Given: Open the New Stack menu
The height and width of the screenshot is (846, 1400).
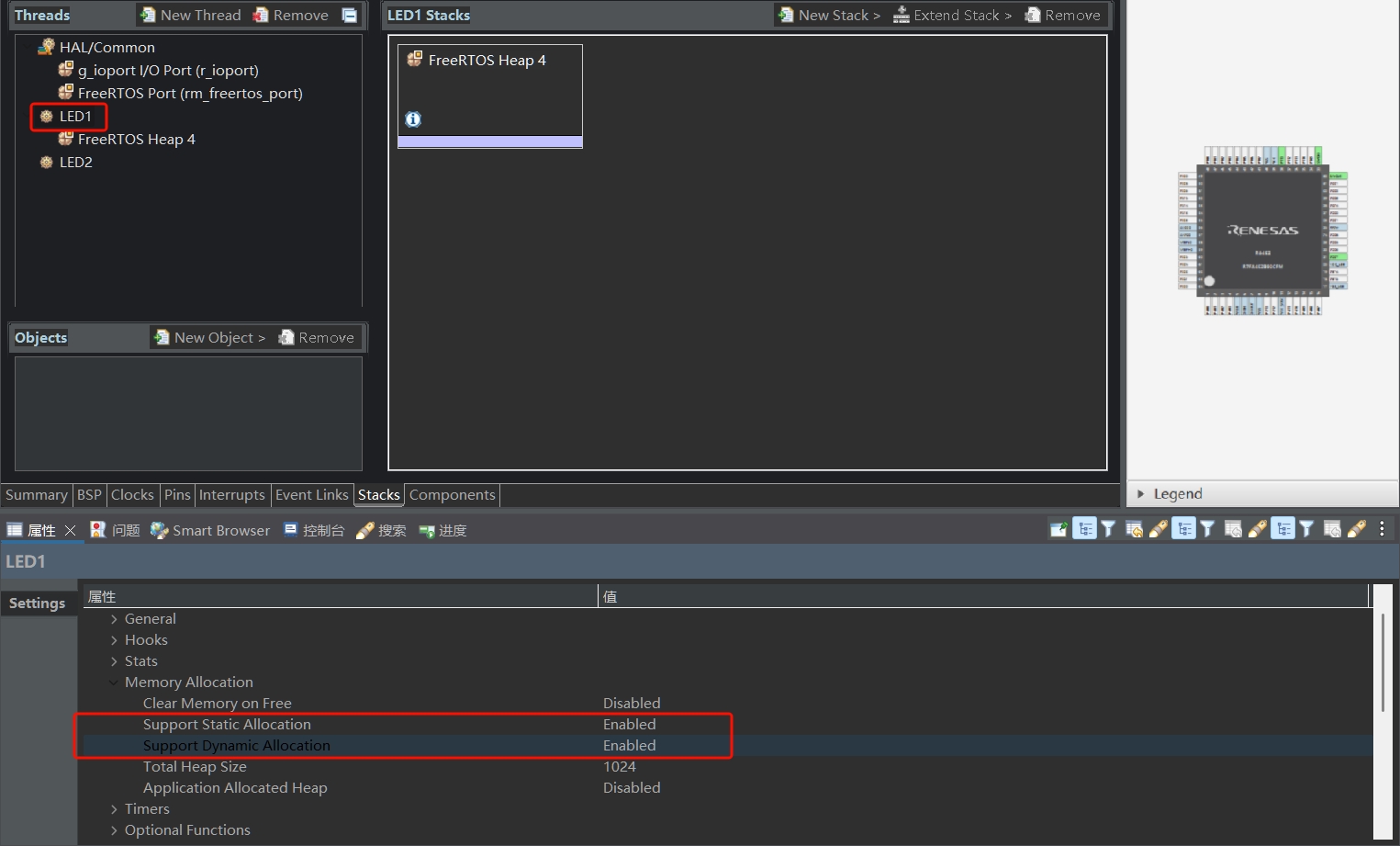Looking at the screenshot, I should click(829, 15).
